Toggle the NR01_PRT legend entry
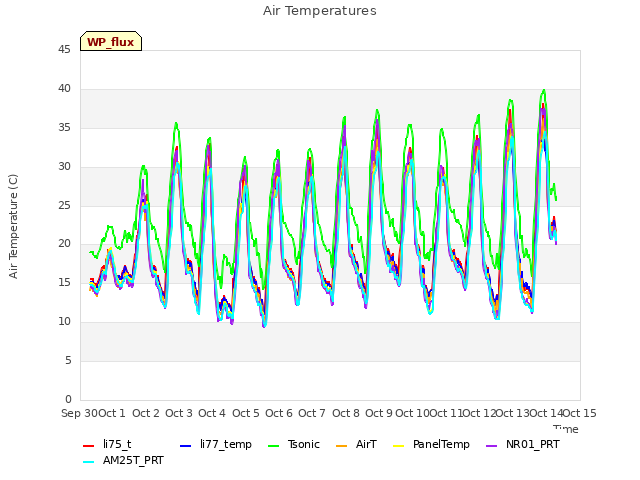The width and height of the screenshot is (640, 480). pyautogui.click(x=523, y=444)
